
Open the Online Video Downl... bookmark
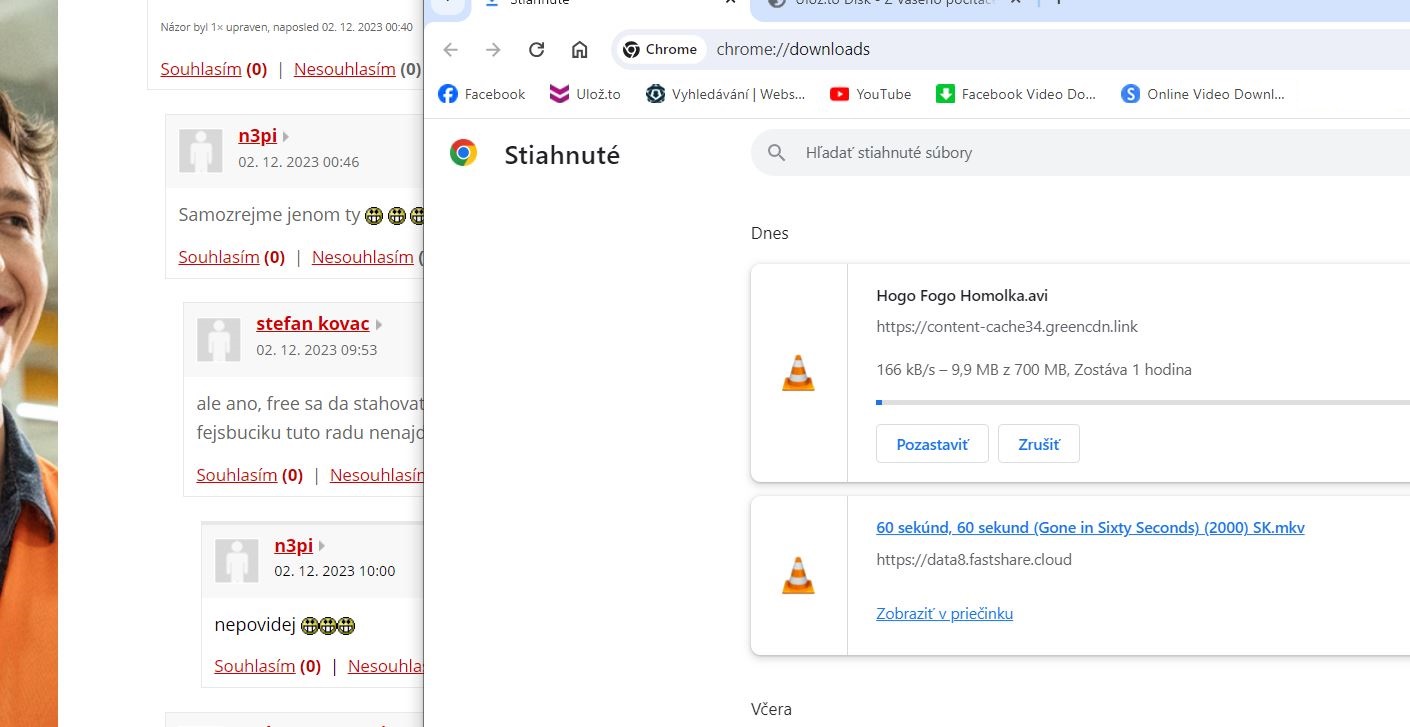click(x=1202, y=94)
